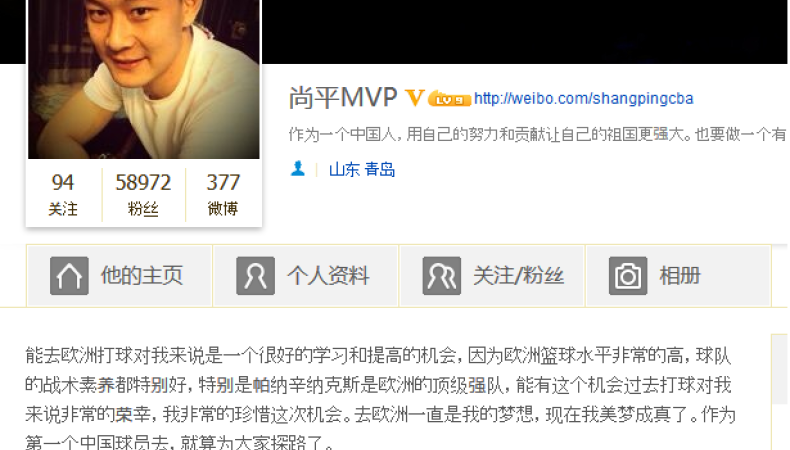View the 377 微博 posts count

[x=223, y=195]
